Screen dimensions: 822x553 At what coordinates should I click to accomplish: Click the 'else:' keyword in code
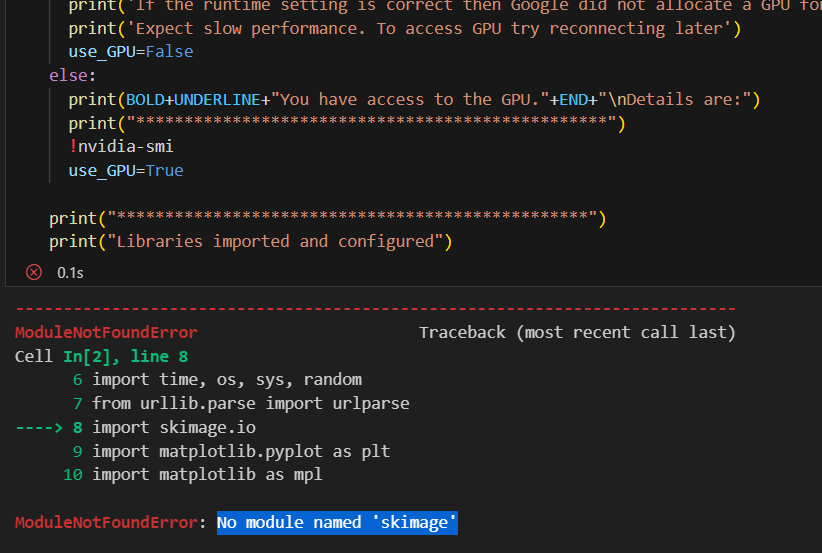pos(70,75)
